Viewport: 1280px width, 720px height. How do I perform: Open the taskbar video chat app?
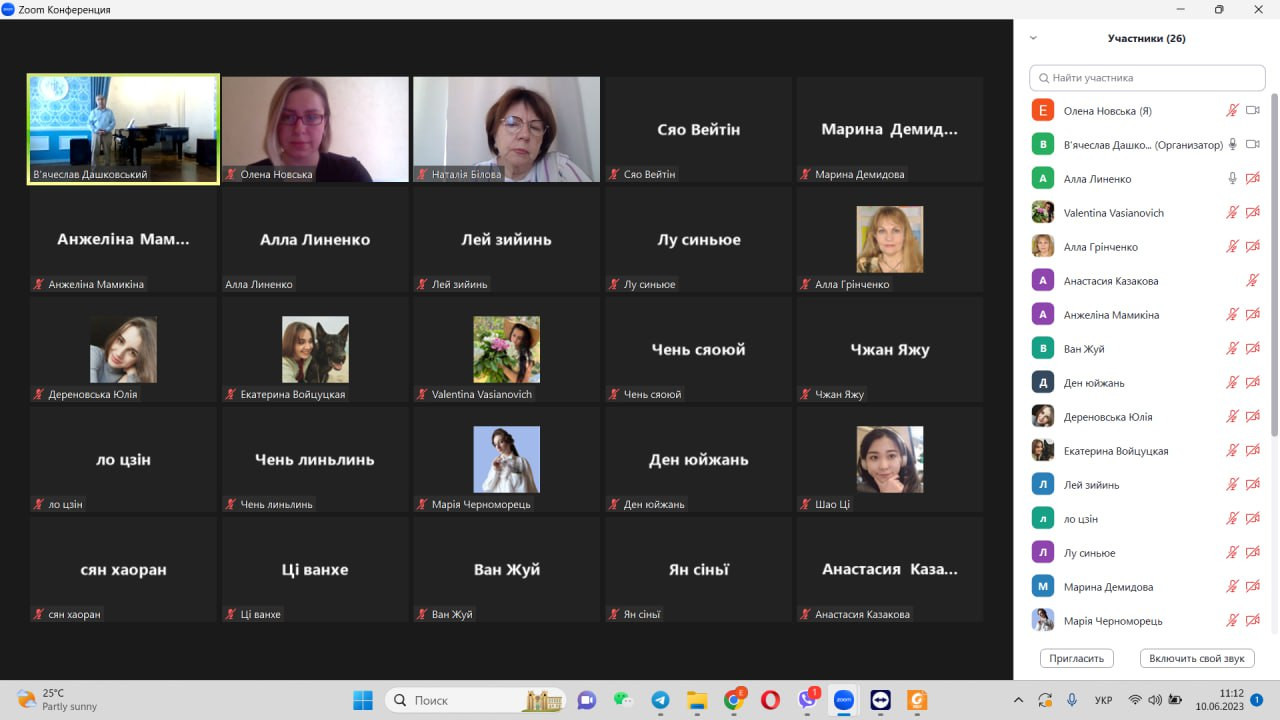pos(587,700)
